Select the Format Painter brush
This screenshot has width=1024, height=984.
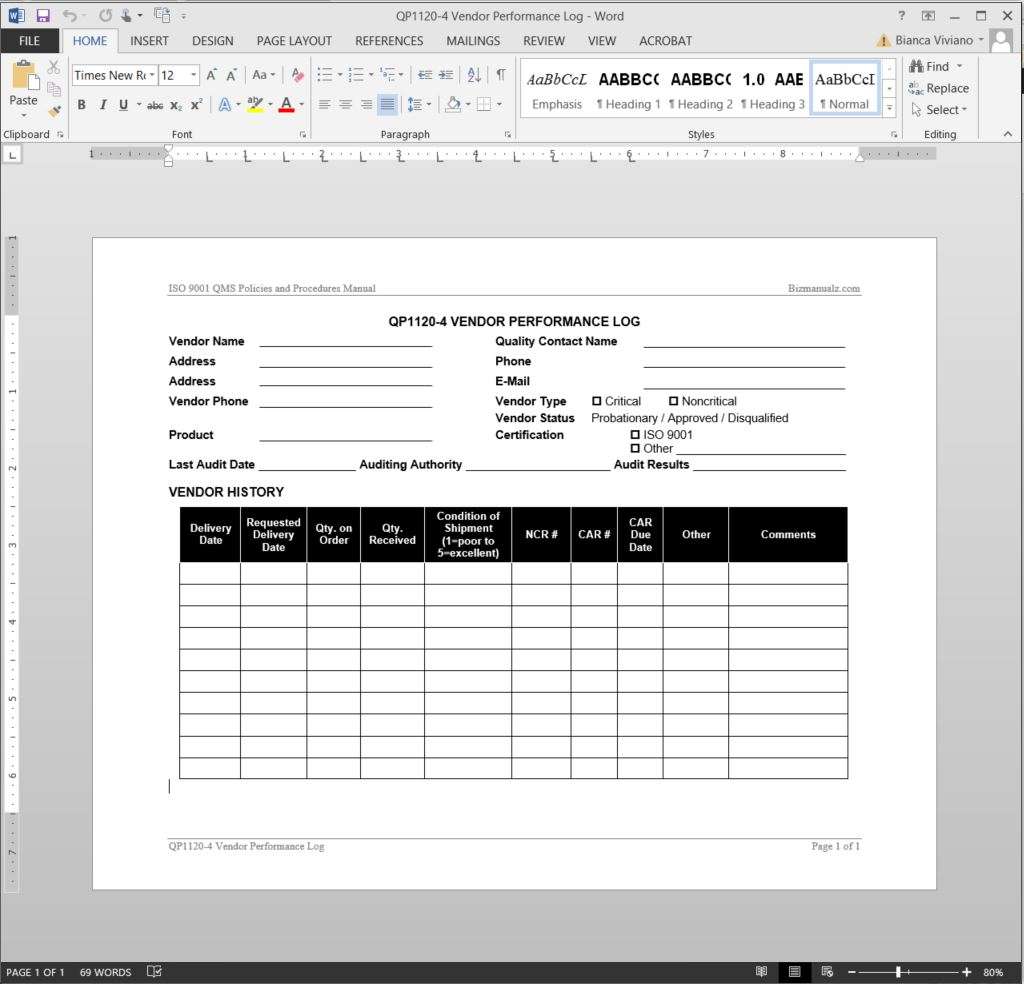(x=54, y=112)
